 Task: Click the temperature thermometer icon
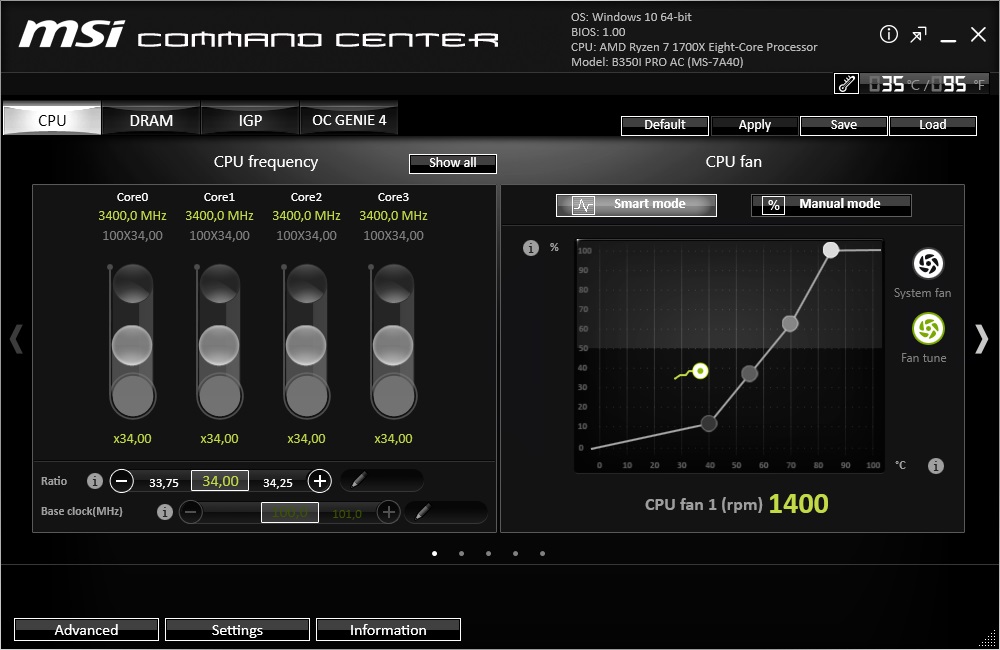[846, 84]
